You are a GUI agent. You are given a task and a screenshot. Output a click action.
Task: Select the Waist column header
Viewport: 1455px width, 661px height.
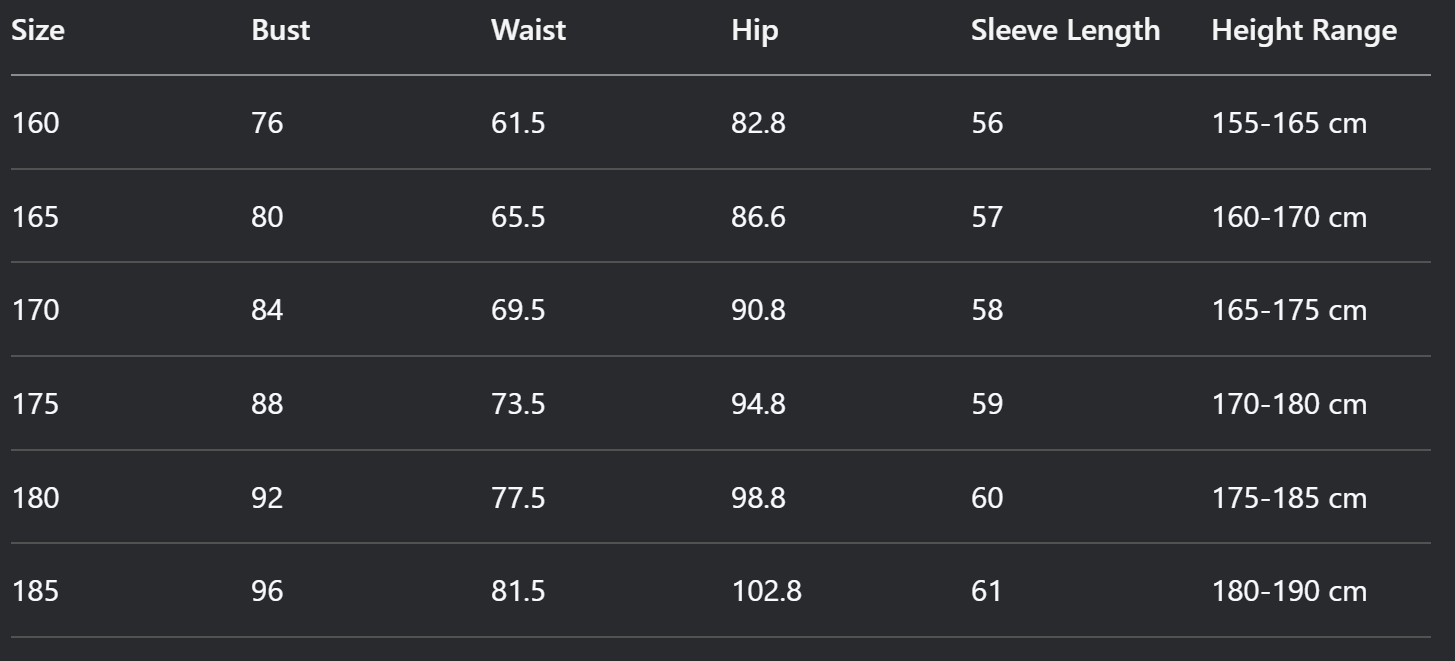pos(528,30)
